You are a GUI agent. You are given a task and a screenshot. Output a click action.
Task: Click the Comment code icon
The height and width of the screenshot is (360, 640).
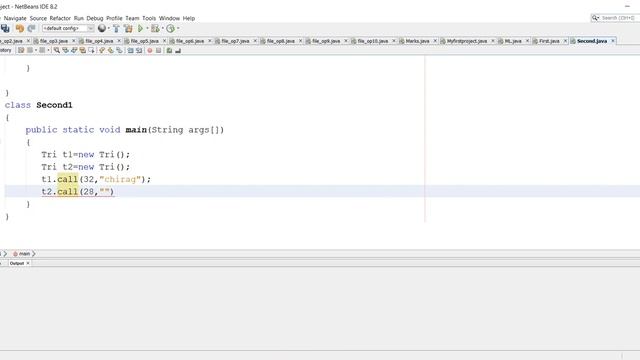tap(169, 50)
